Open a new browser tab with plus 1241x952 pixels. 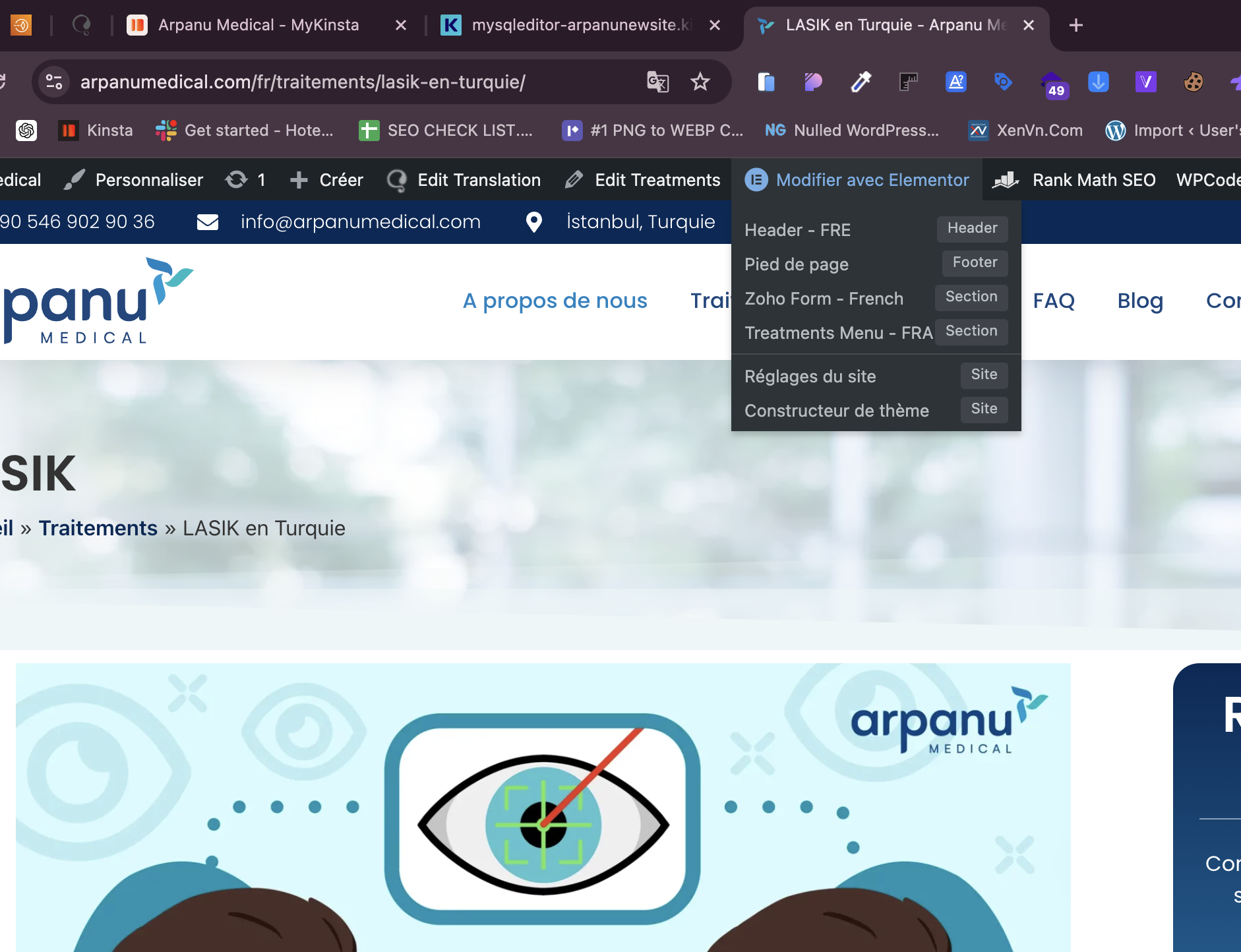pyautogui.click(x=1076, y=25)
